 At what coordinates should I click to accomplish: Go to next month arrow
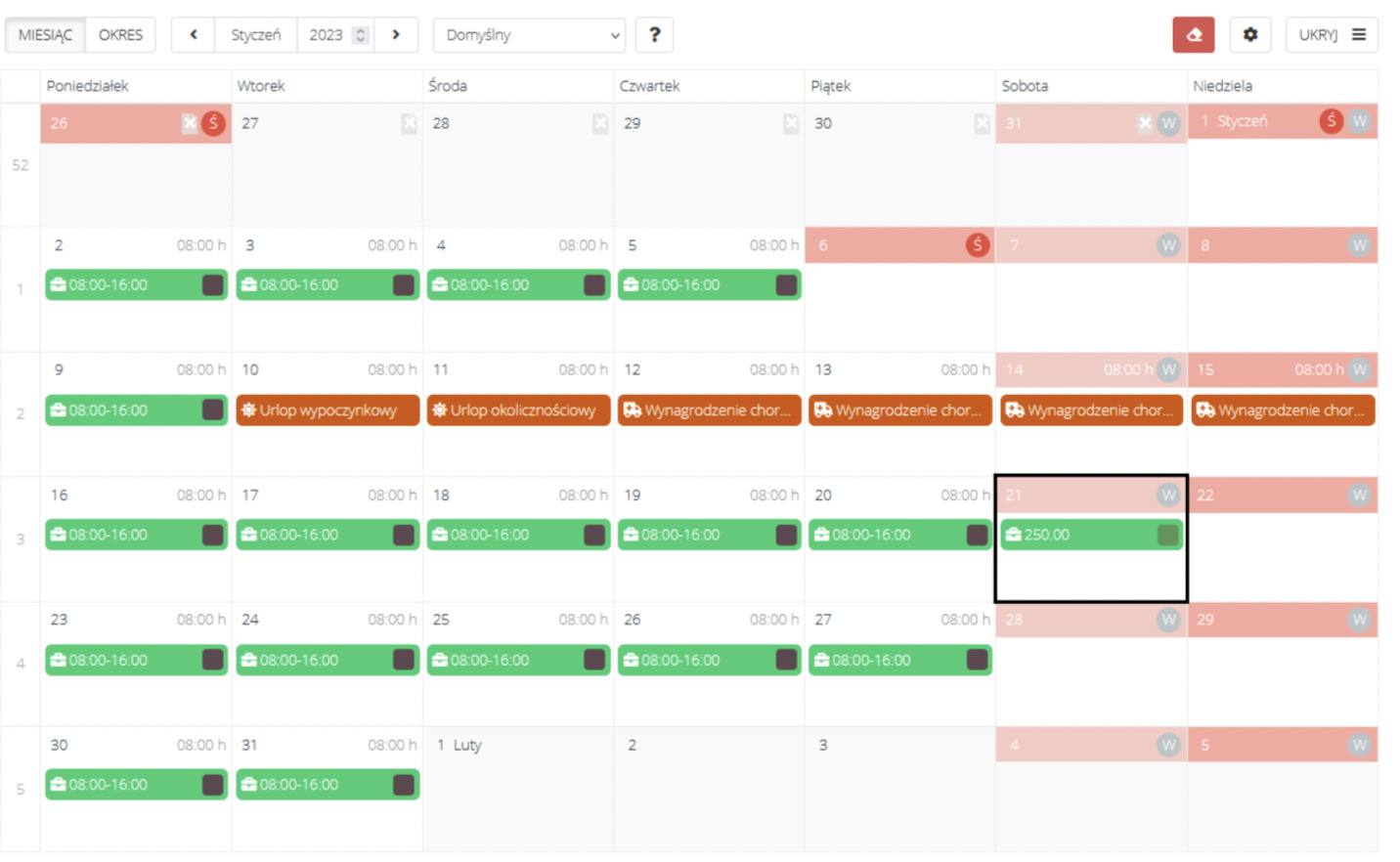click(x=396, y=35)
